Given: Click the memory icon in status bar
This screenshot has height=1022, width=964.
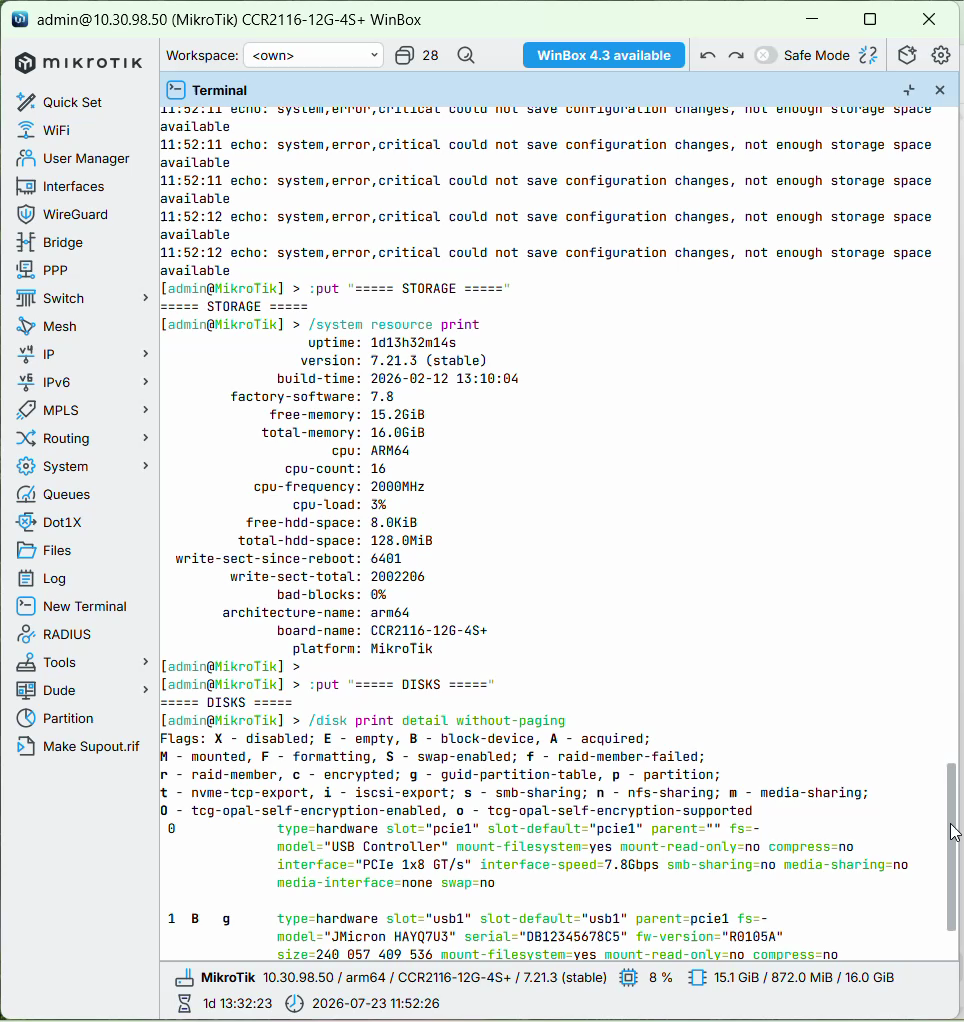Looking at the screenshot, I should click(x=697, y=978).
